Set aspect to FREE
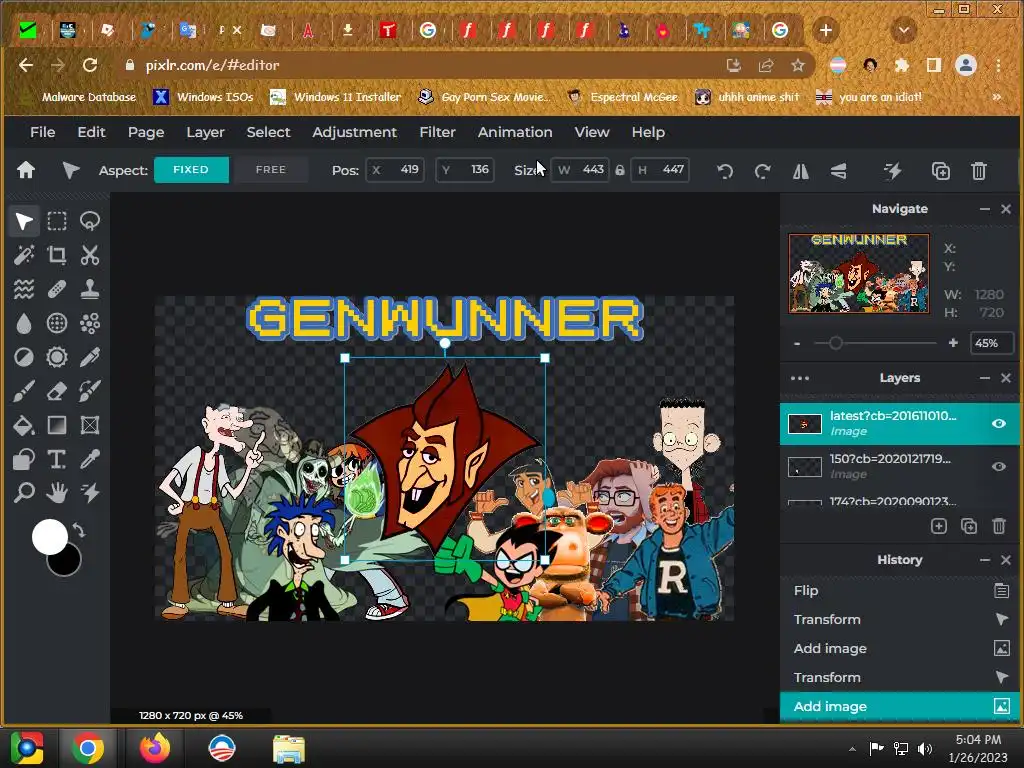 pos(271,170)
